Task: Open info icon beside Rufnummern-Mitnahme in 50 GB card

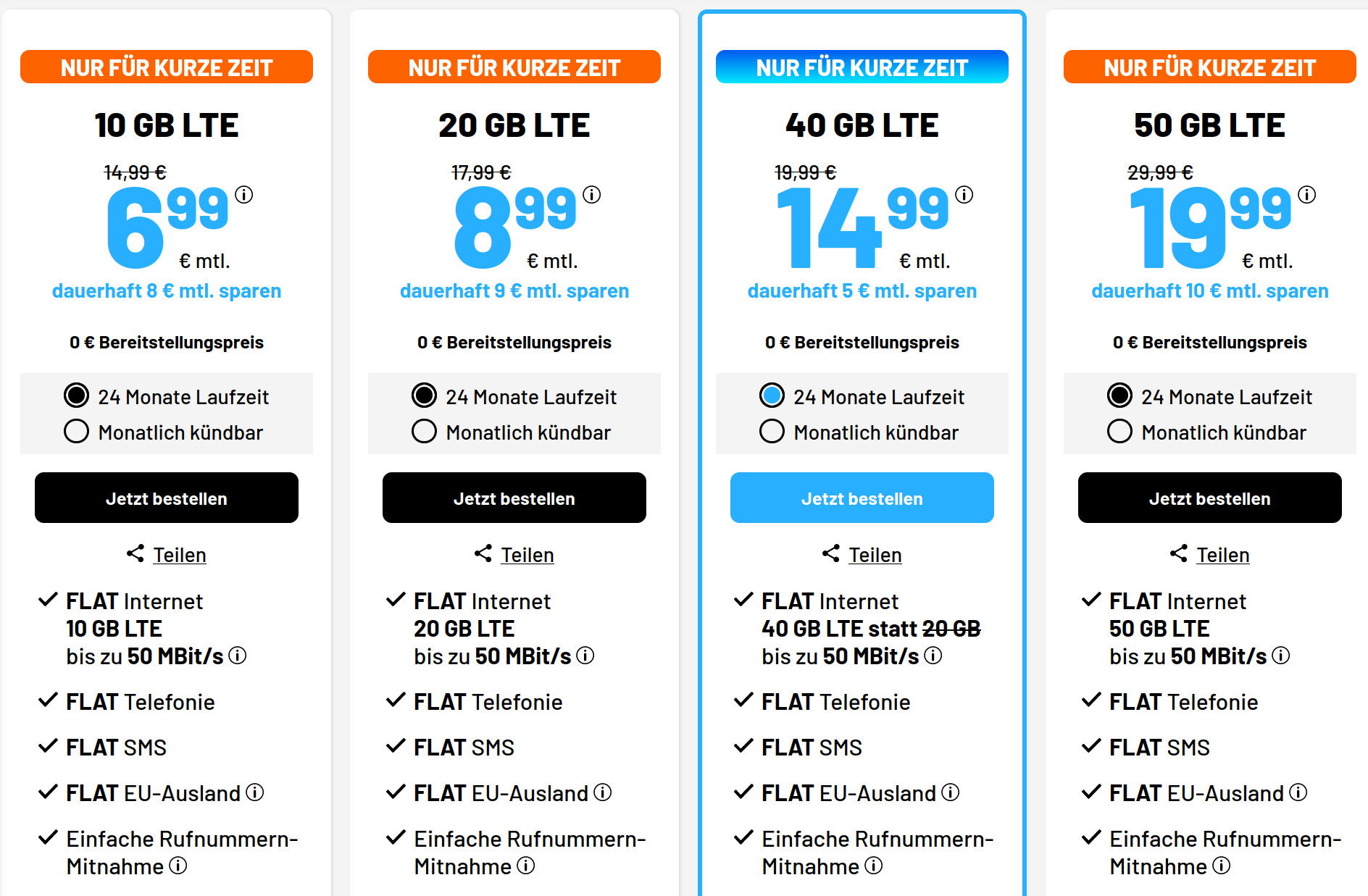Action: click(x=1223, y=866)
